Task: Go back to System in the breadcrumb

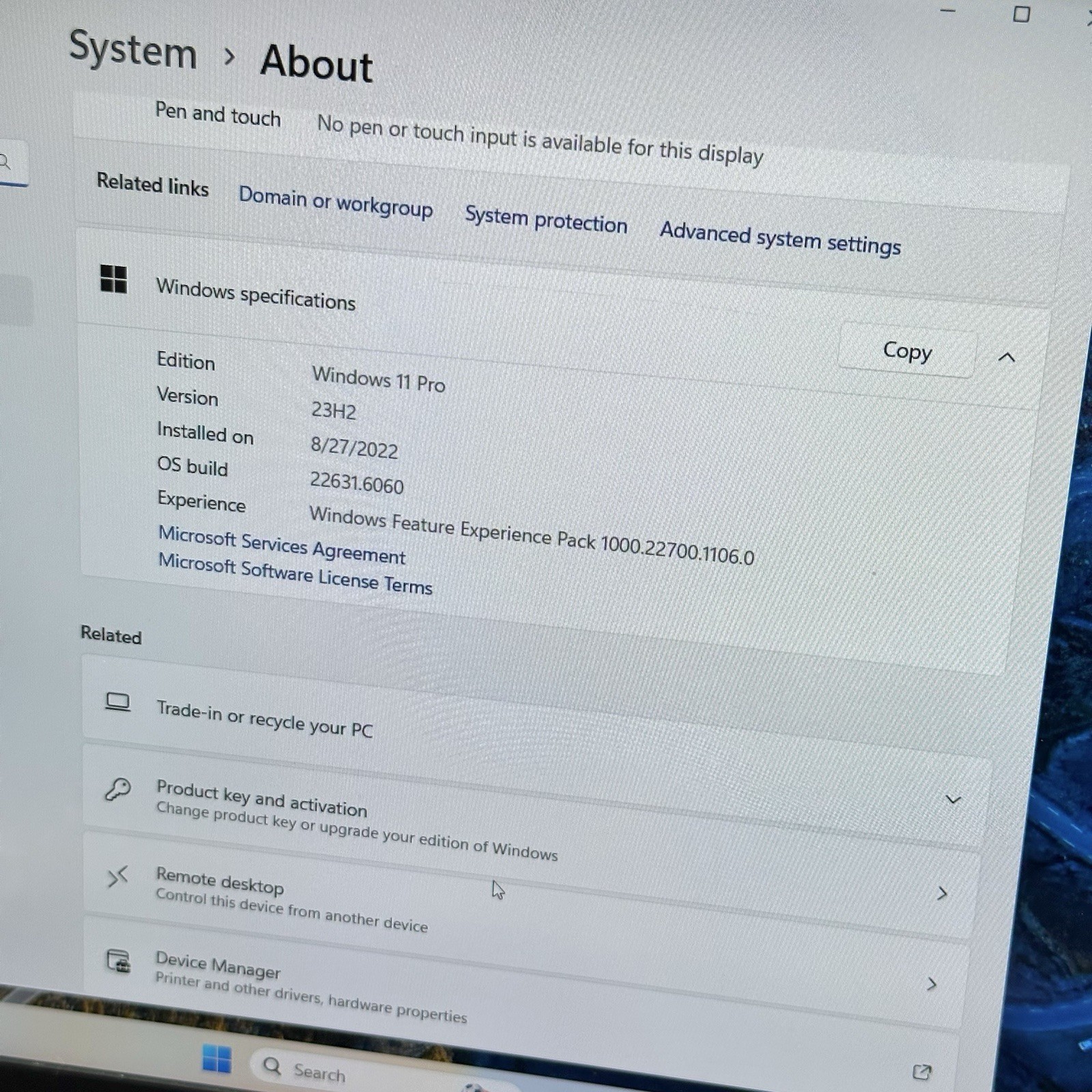Action: point(133,49)
